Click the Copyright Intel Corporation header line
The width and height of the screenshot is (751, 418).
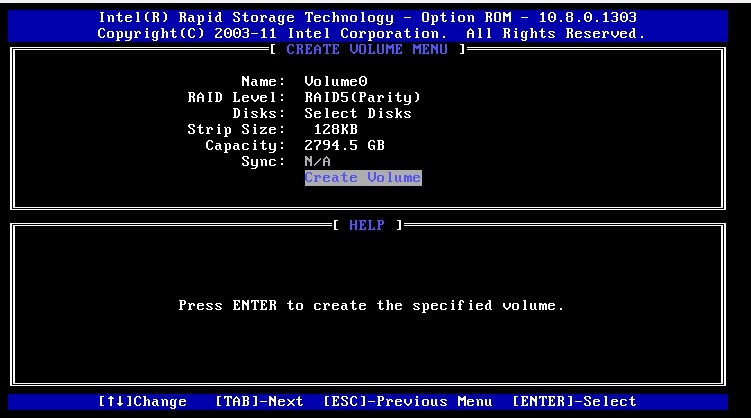coord(371,34)
